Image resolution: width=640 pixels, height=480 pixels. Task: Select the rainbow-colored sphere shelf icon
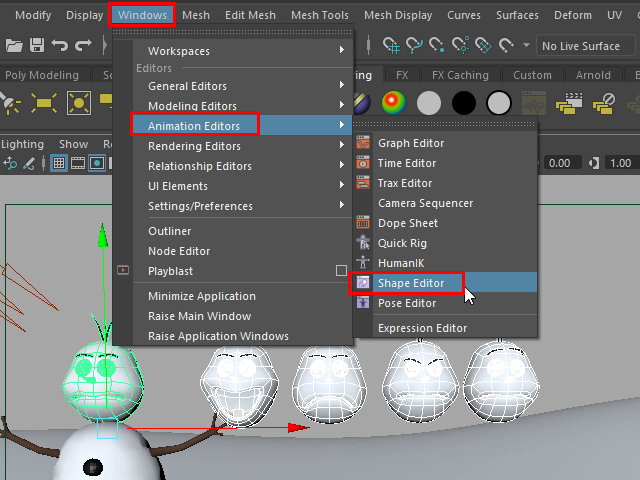click(x=395, y=103)
